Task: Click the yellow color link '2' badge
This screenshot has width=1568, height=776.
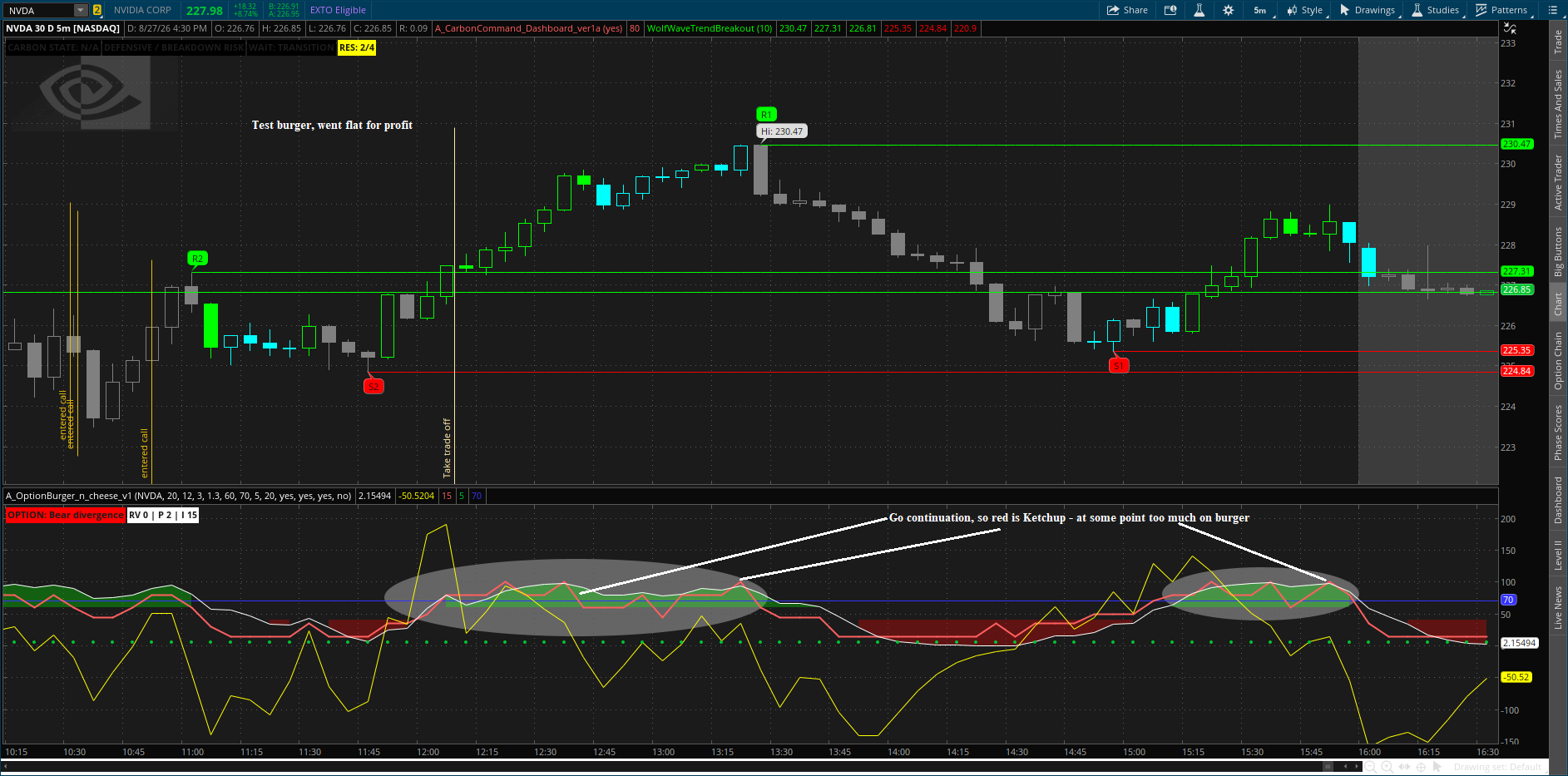Action: click(97, 10)
